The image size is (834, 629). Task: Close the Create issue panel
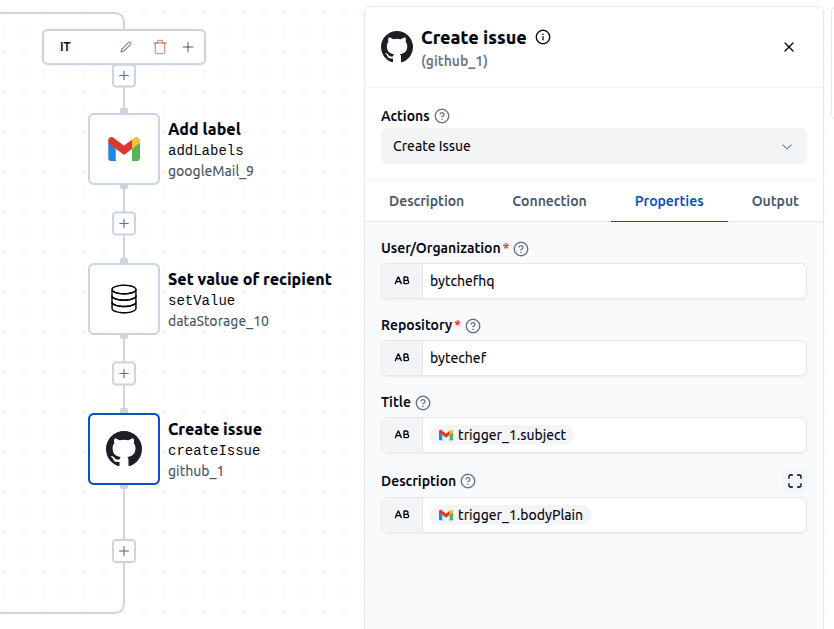788,47
